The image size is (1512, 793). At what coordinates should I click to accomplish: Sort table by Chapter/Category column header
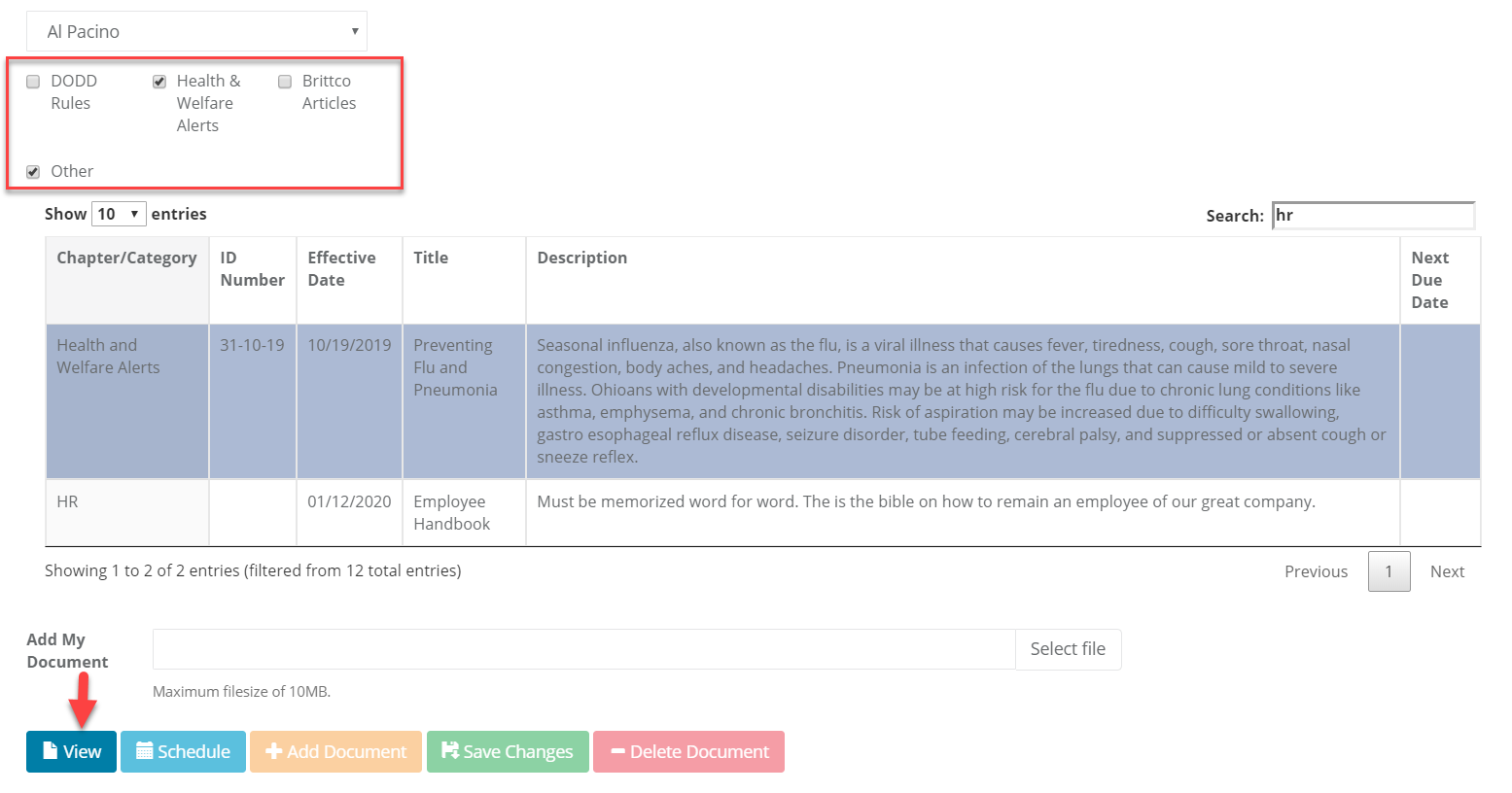point(126,258)
